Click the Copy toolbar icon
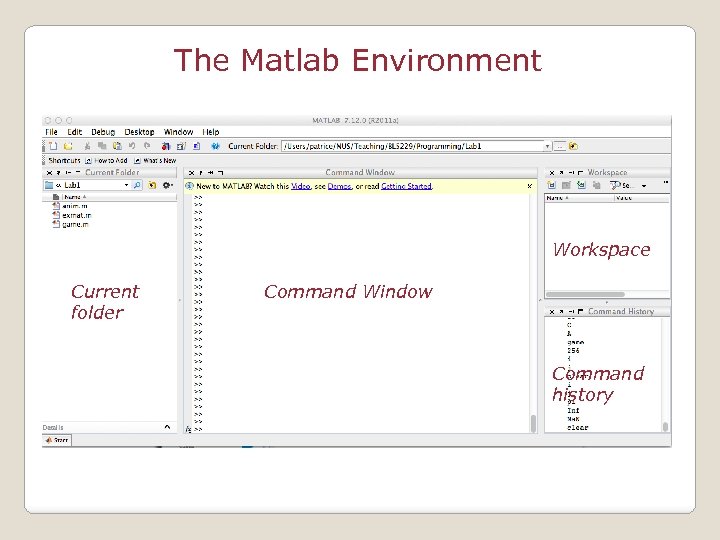The width and height of the screenshot is (720, 540). pos(102,146)
